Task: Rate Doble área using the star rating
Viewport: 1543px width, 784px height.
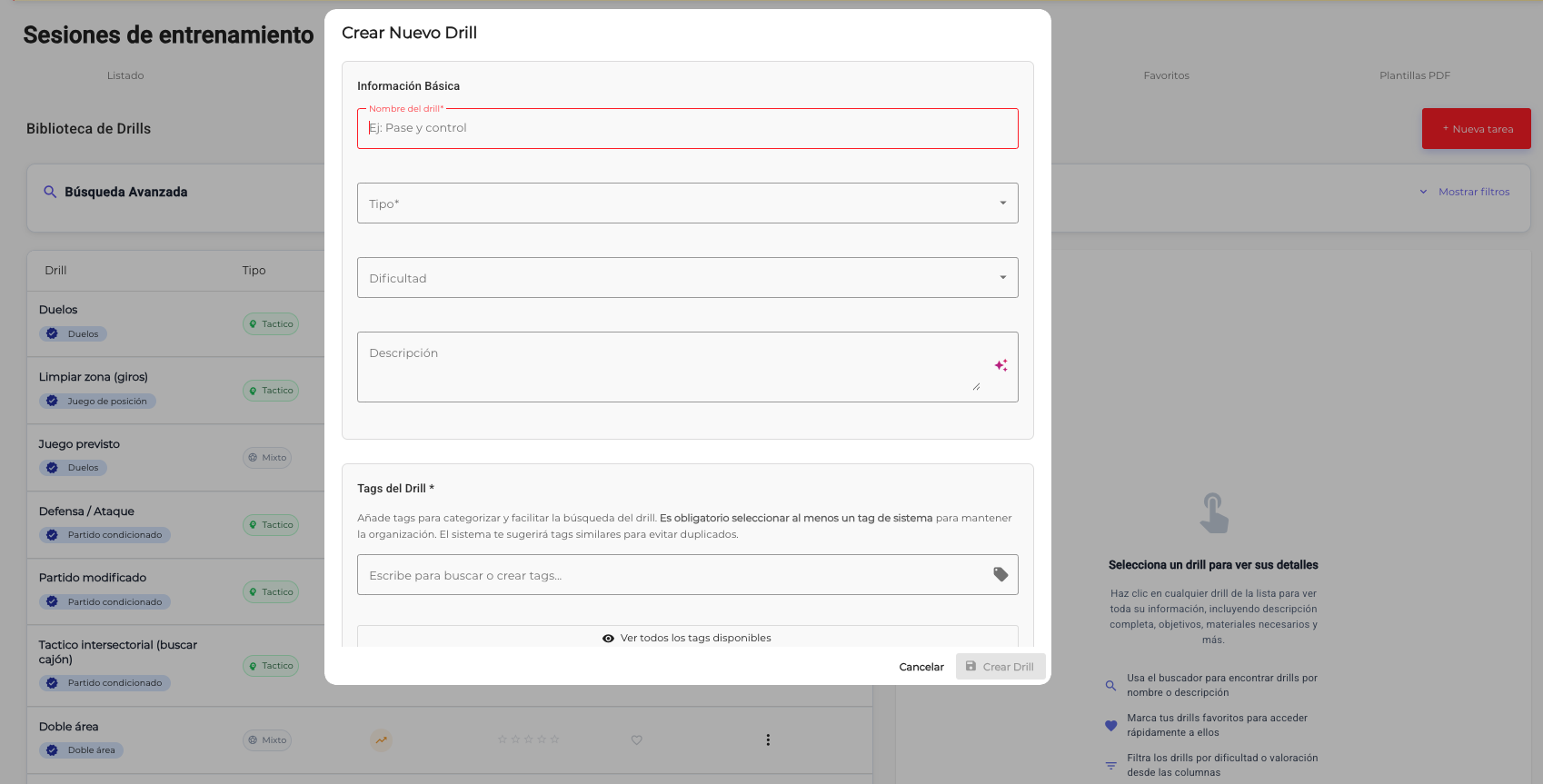Action: tap(528, 739)
